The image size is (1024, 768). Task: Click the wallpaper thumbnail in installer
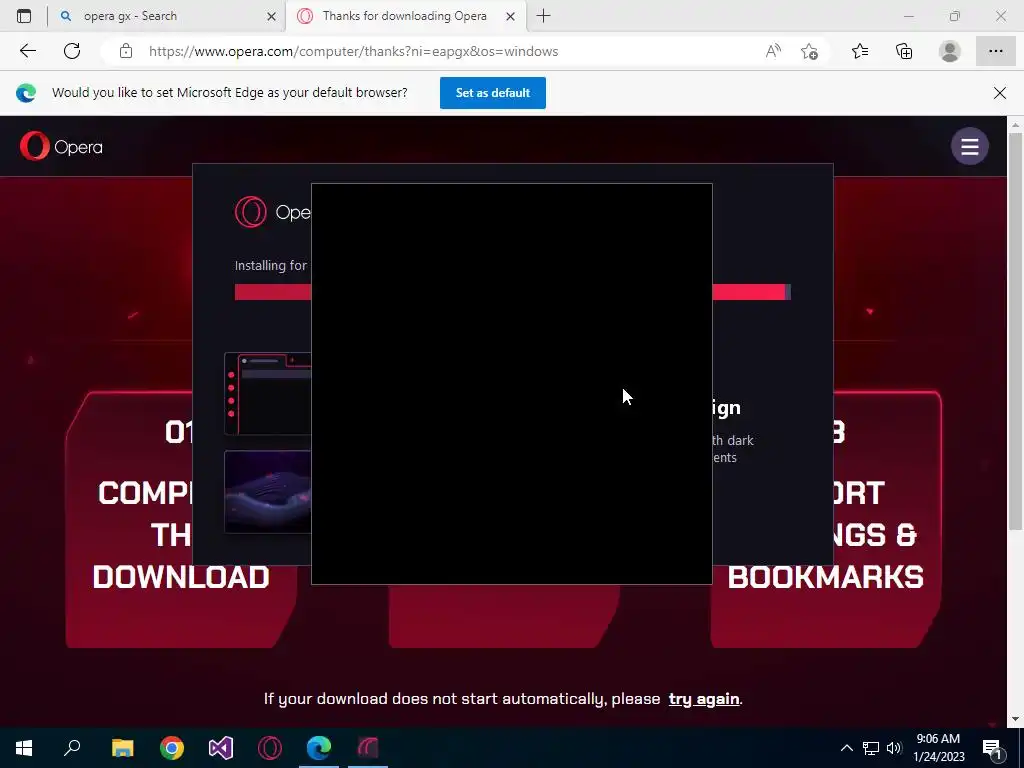[x=268, y=492]
